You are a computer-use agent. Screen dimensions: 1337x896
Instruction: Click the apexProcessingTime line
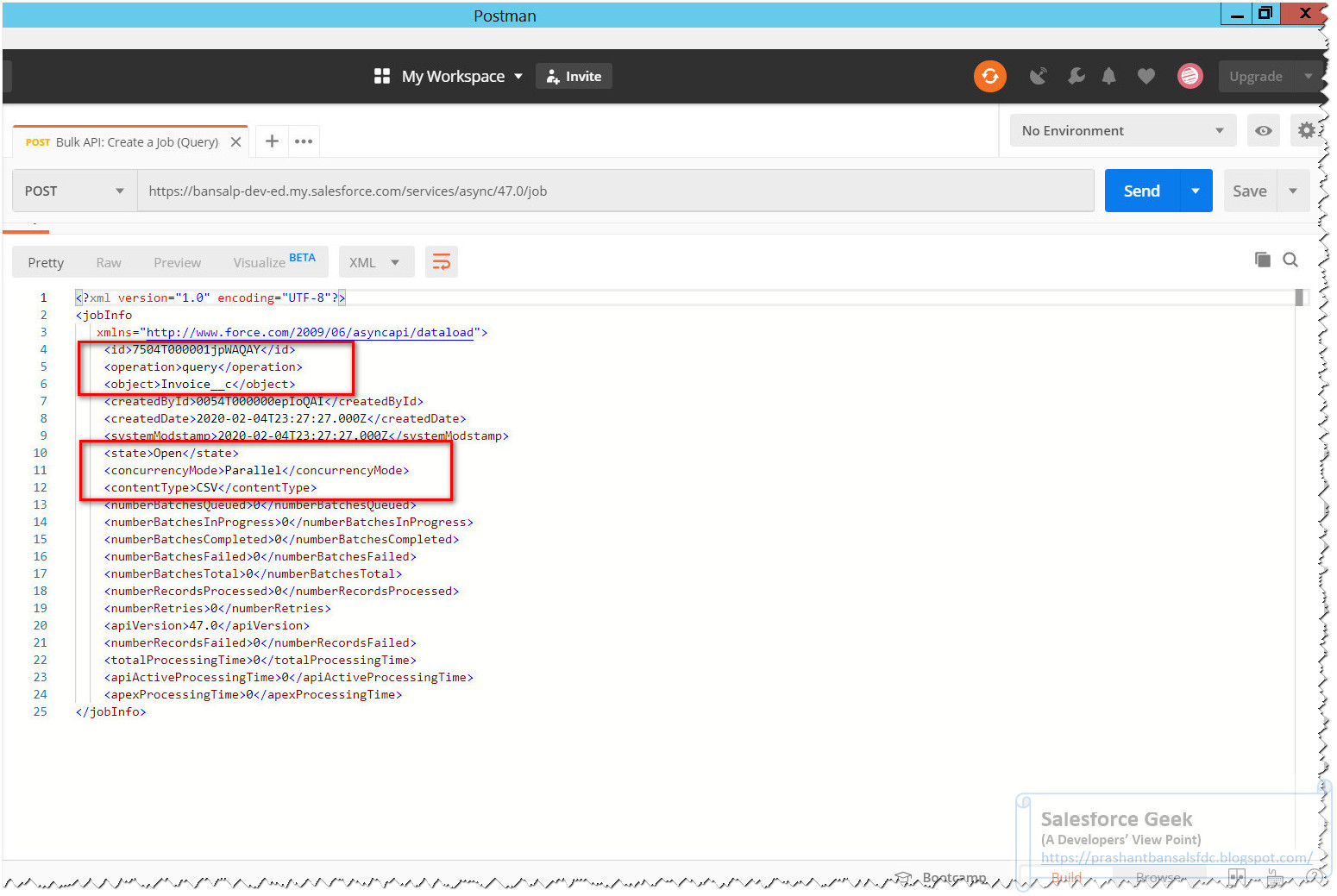(x=253, y=694)
